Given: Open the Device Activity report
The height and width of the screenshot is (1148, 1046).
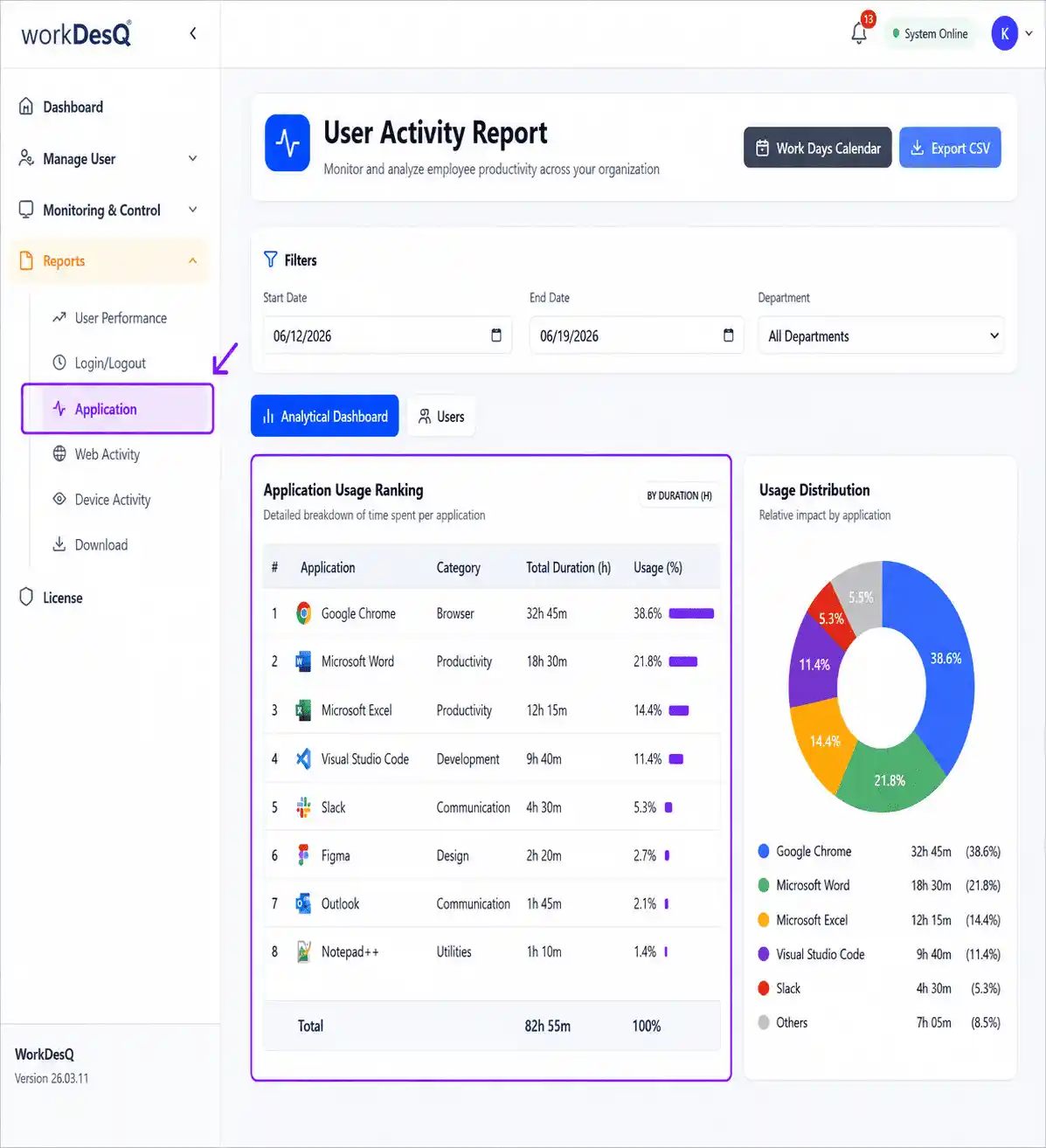Looking at the screenshot, I should [x=112, y=500].
